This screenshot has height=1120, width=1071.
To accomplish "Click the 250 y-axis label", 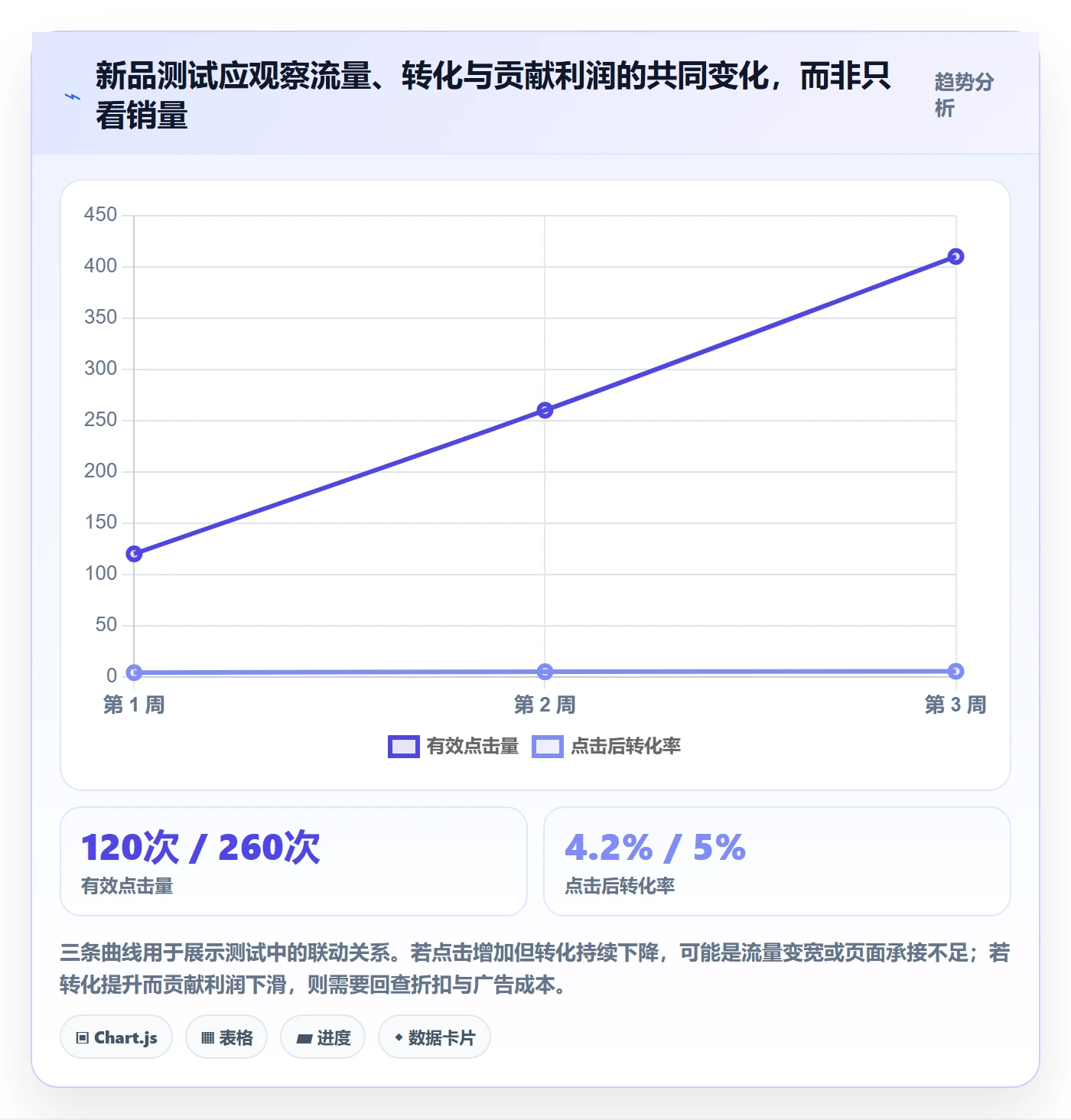I will pos(101,420).
